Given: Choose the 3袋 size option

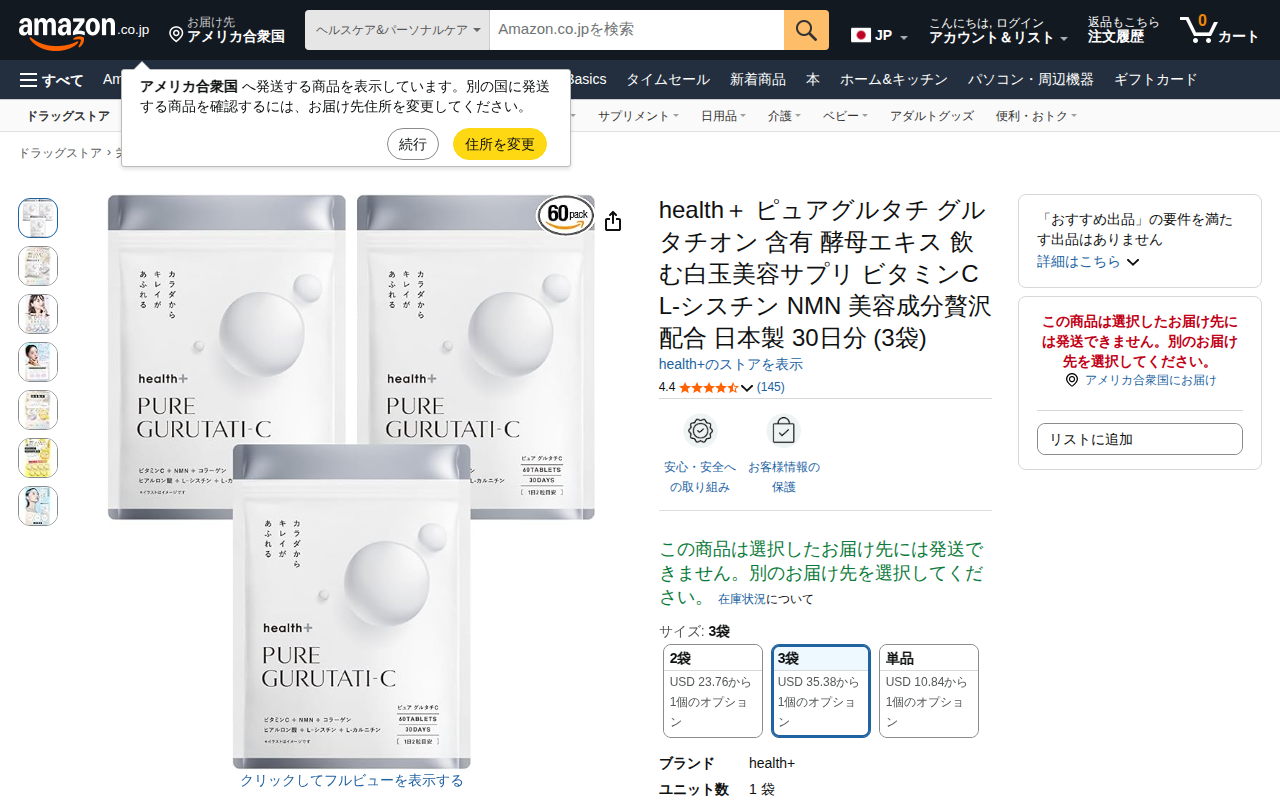Looking at the screenshot, I should pyautogui.click(x=820, y=691).
